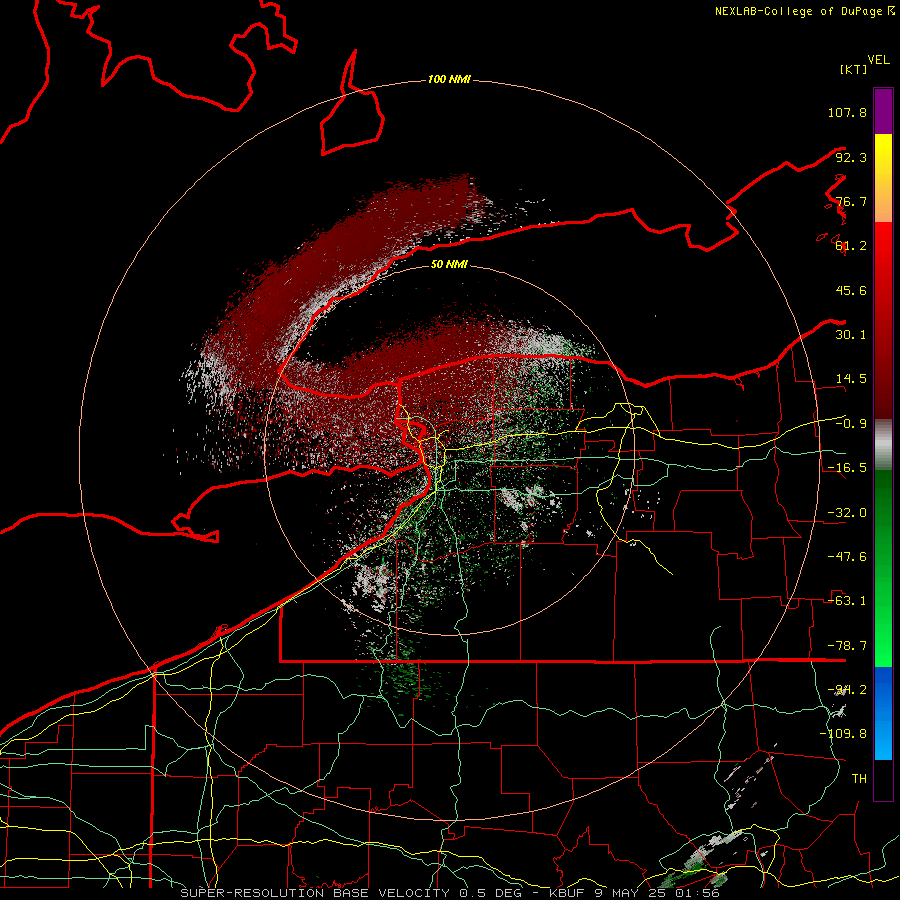
Task: Click the 14.5 scale value
Action: point(851,379)
